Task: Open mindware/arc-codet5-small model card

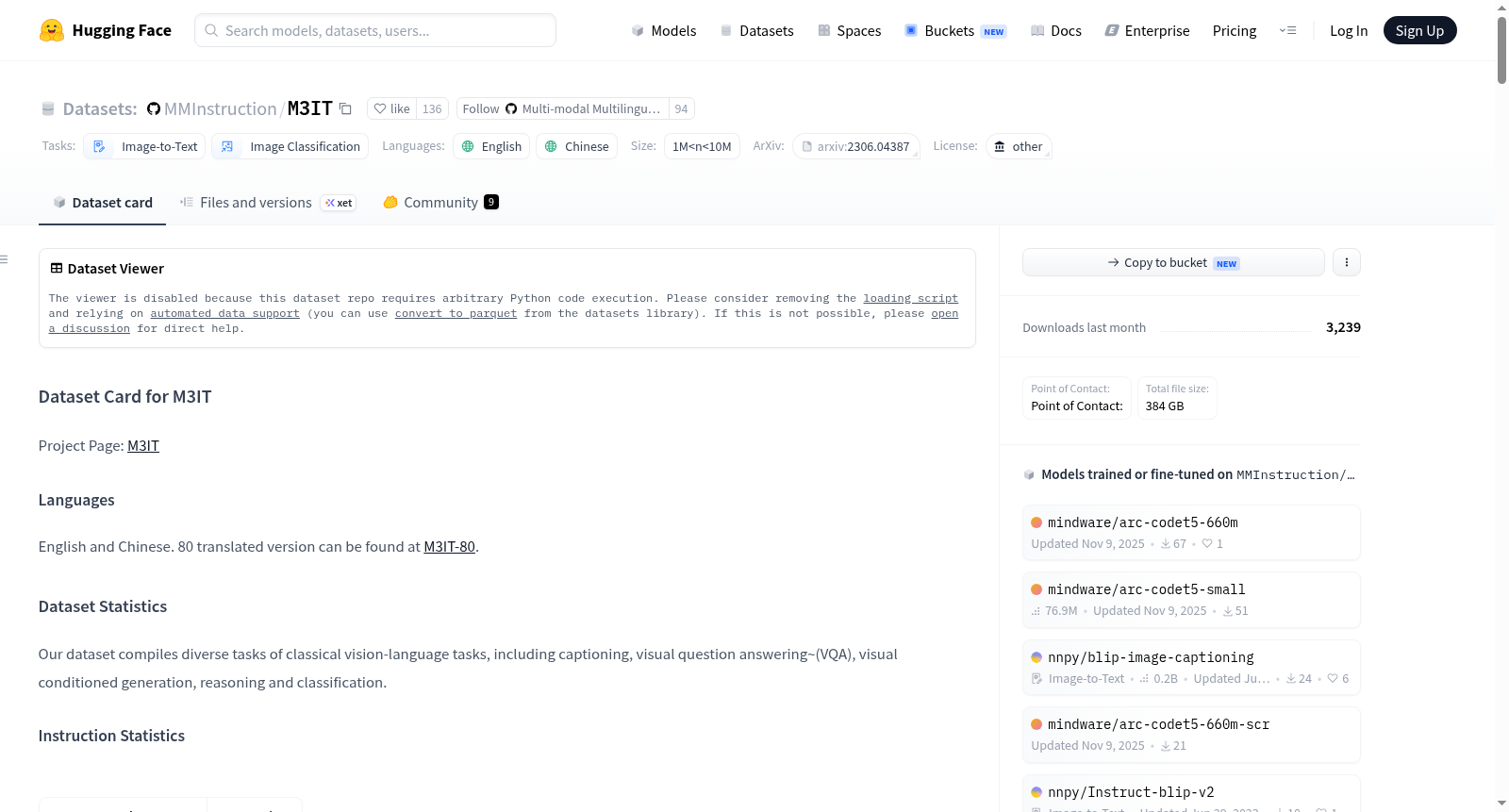Action: tap(1191, 600)
